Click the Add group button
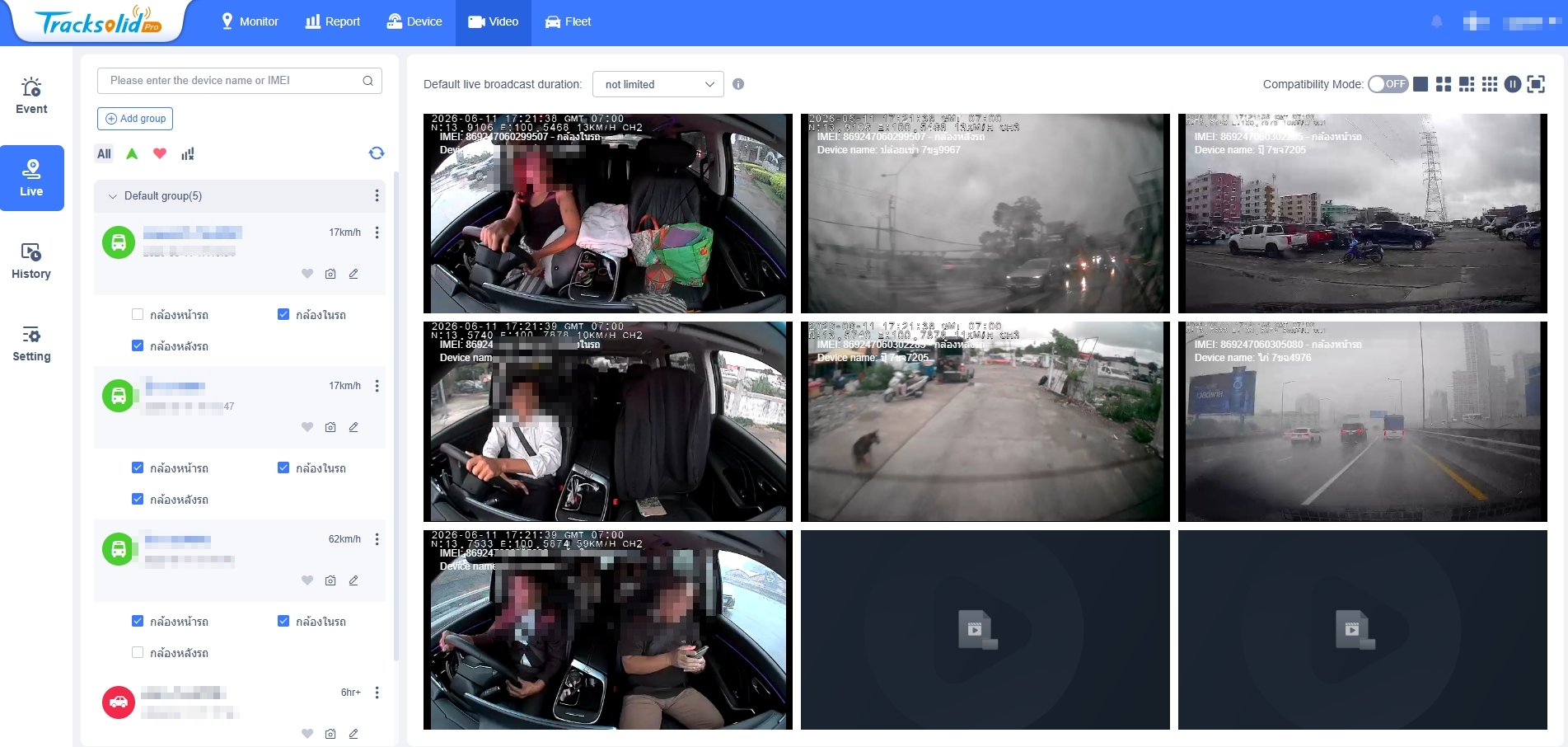1568x747 pixels. coord(135,119)
